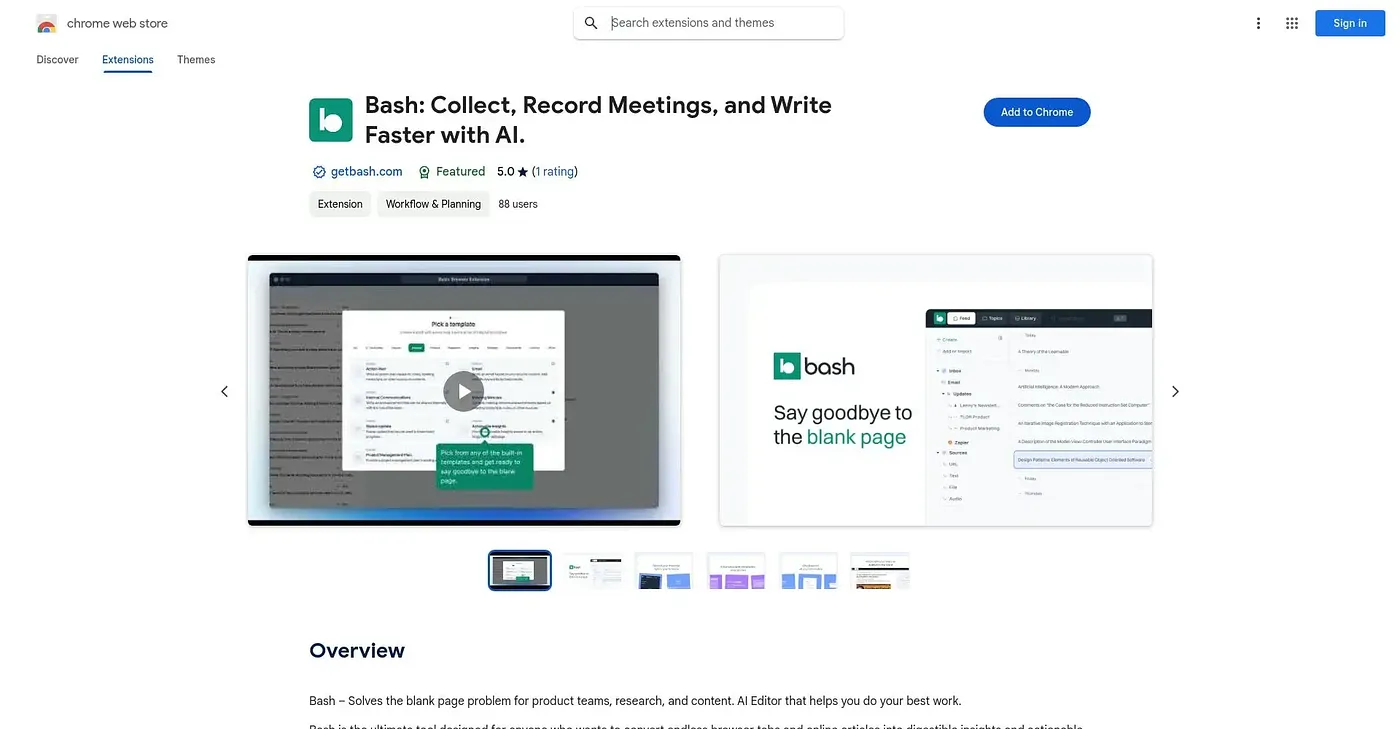The image size is (1400, 729).
Task: Select the third thumbnail with dark and blue panels
Action: 664,570
